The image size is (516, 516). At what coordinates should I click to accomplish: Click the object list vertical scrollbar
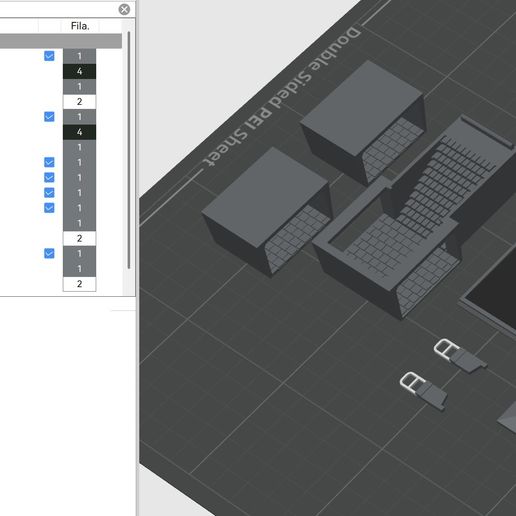point(129,150)
